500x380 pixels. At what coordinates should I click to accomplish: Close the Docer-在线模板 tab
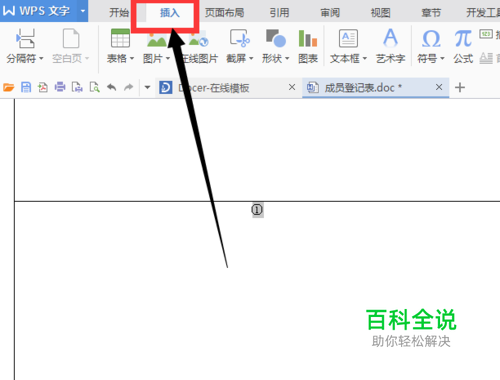click(x=292, y=87)
